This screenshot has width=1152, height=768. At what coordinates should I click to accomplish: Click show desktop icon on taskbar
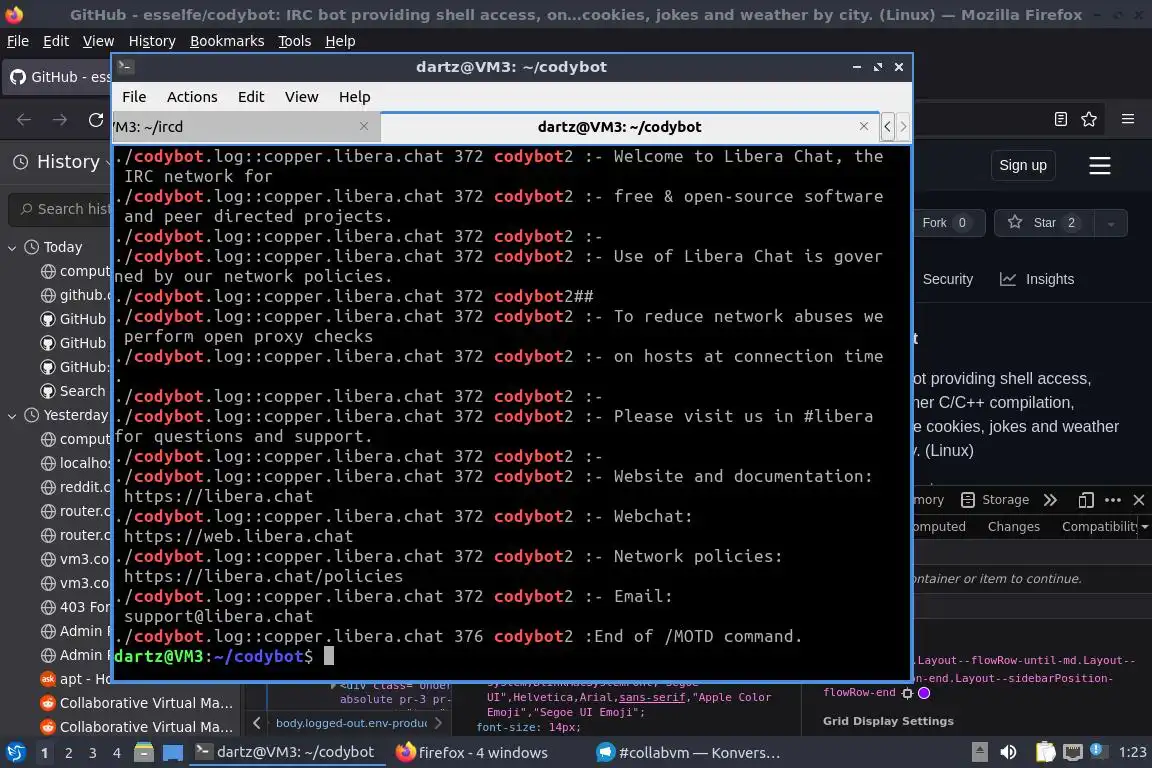[x=173, y=753]
